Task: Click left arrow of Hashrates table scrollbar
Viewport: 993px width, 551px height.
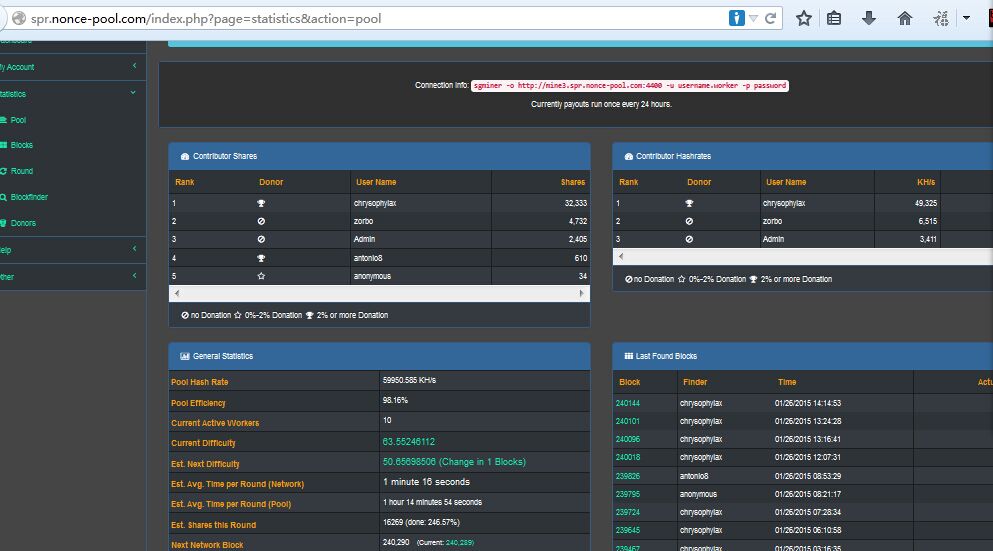Action: coord(621,256)
